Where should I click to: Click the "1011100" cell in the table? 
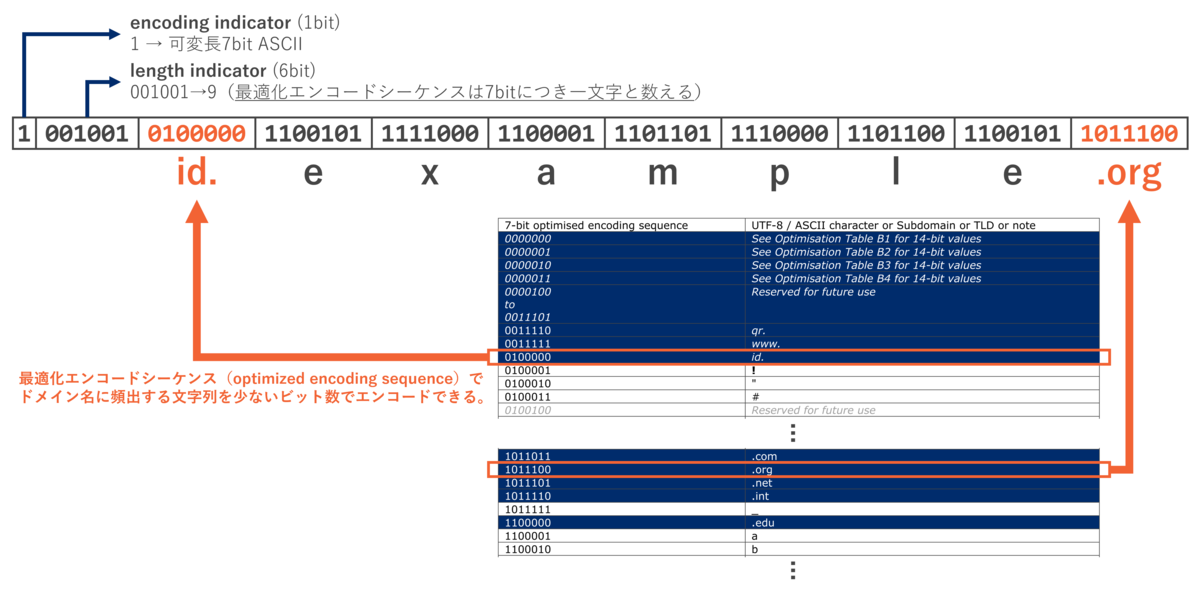(526, 469)
